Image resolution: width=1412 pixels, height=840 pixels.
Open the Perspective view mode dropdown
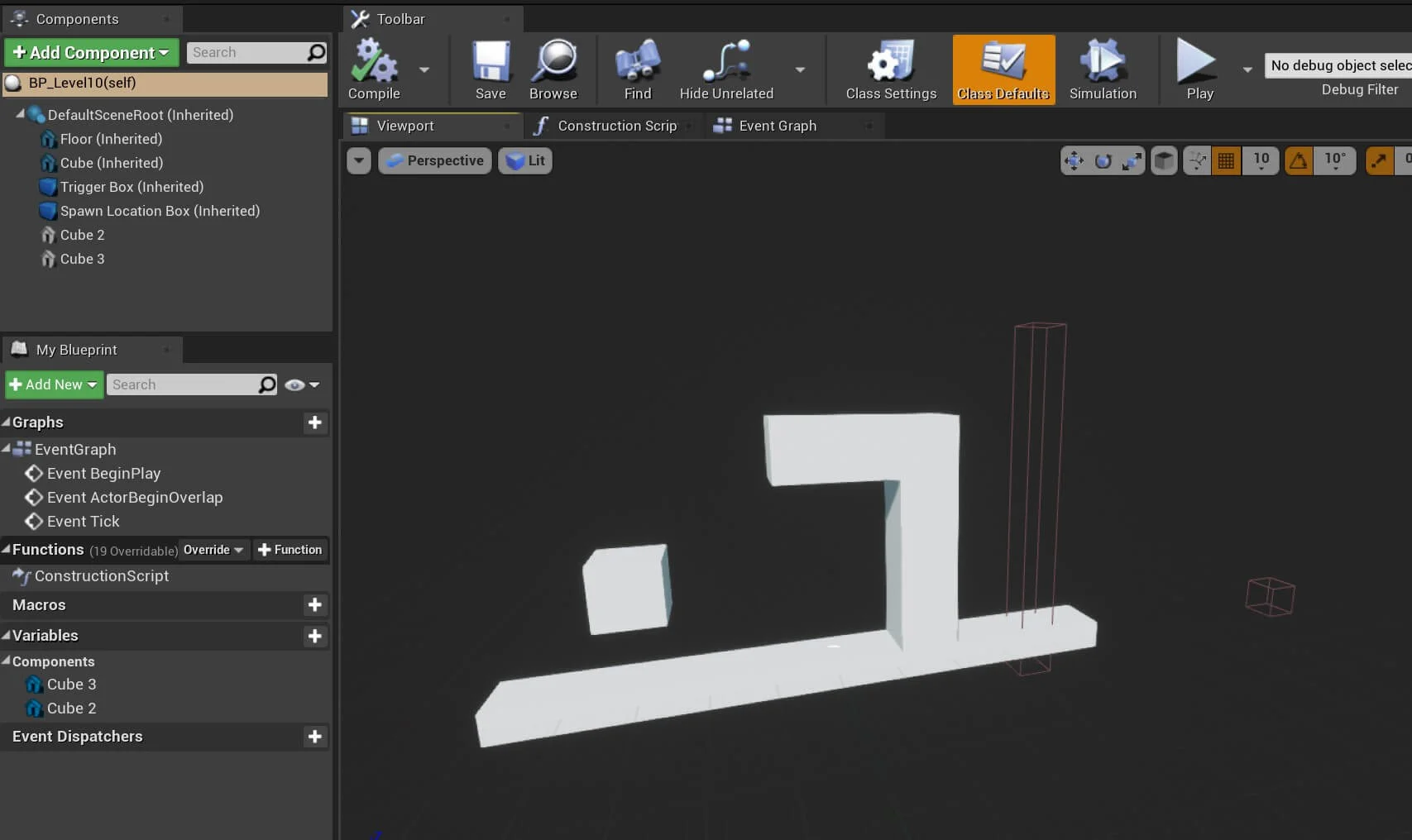pos(435,160)
